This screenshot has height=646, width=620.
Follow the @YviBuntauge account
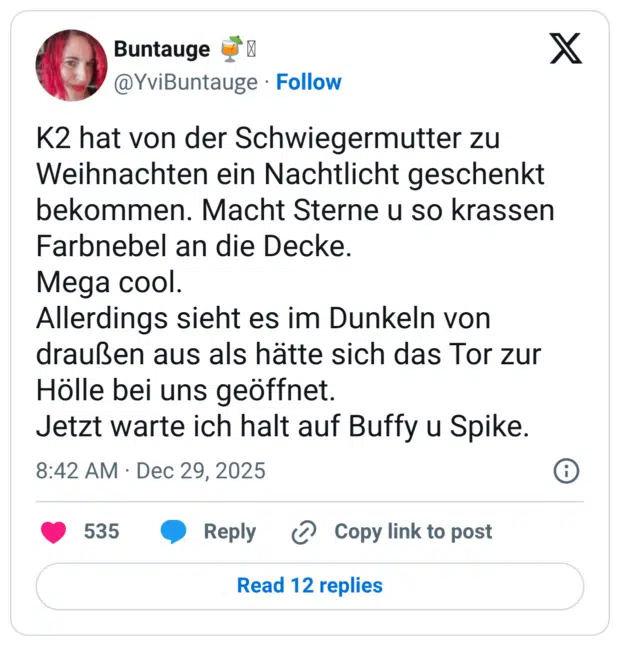pyautogui.click(x=308, y=82)
